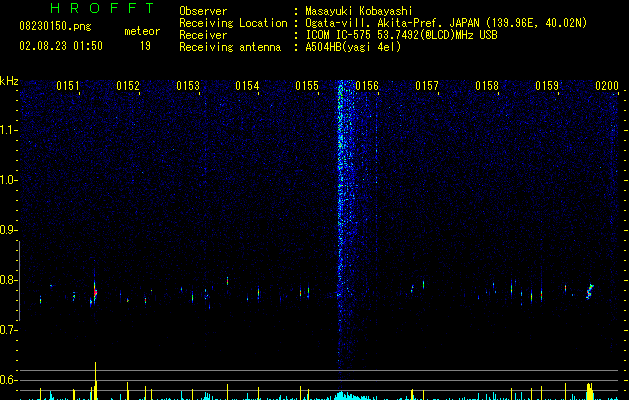Select the file name 08230150.png
This screenshot has width=629, height=400.
(x=55, y=27)
